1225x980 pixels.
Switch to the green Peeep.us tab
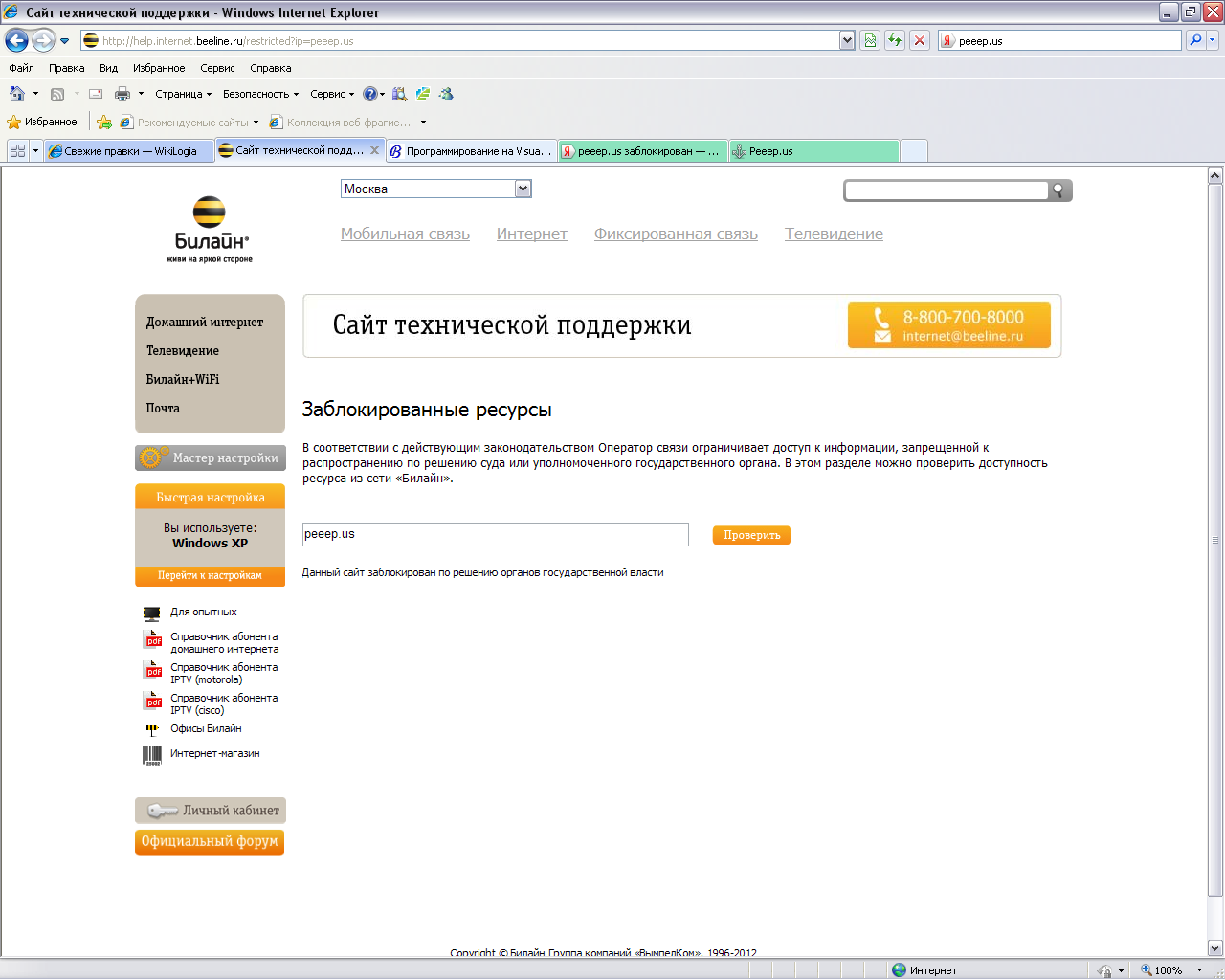[x=814, y=151]
